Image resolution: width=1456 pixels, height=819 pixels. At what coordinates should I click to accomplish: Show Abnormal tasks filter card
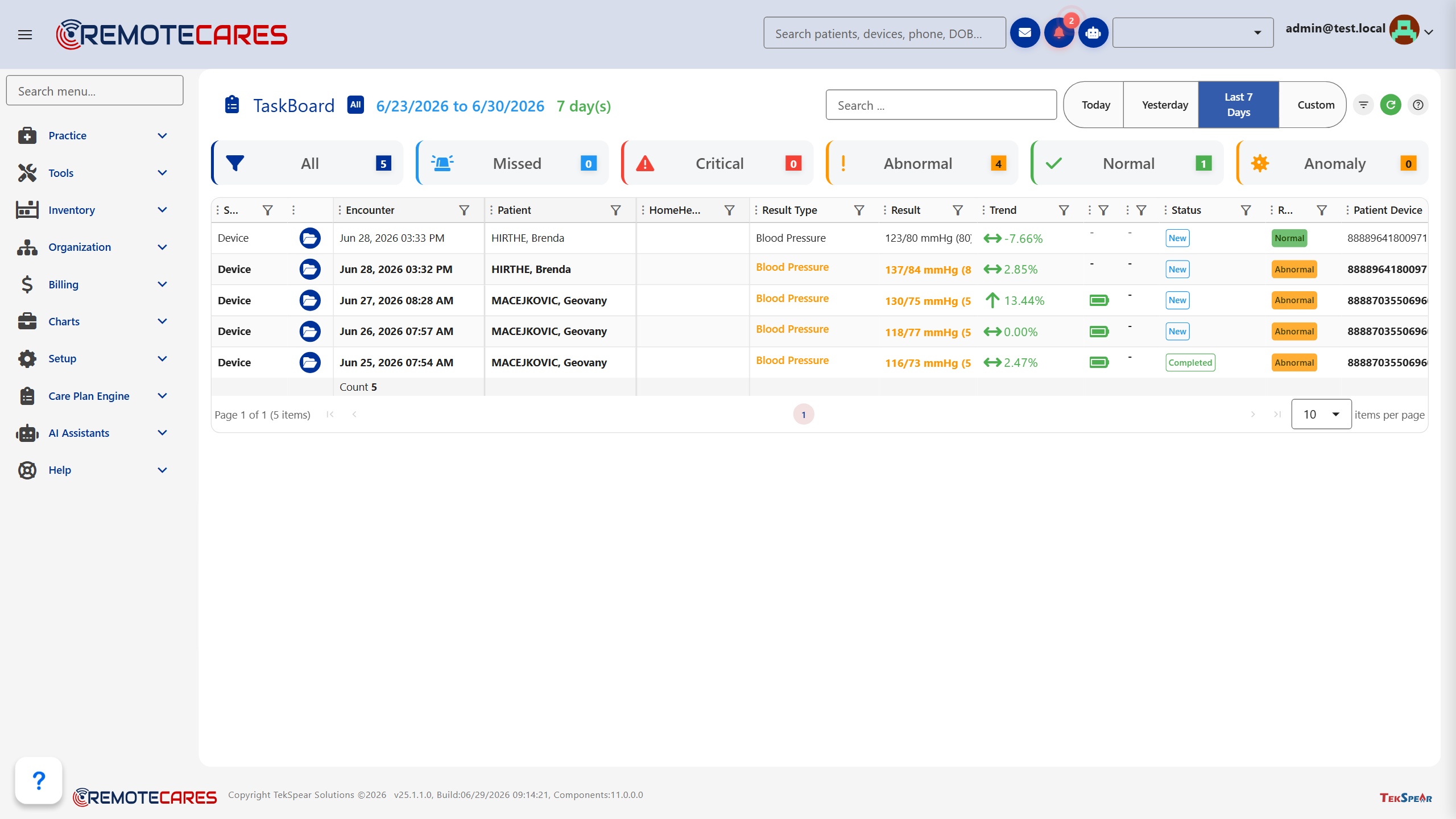tap(922, 163)
